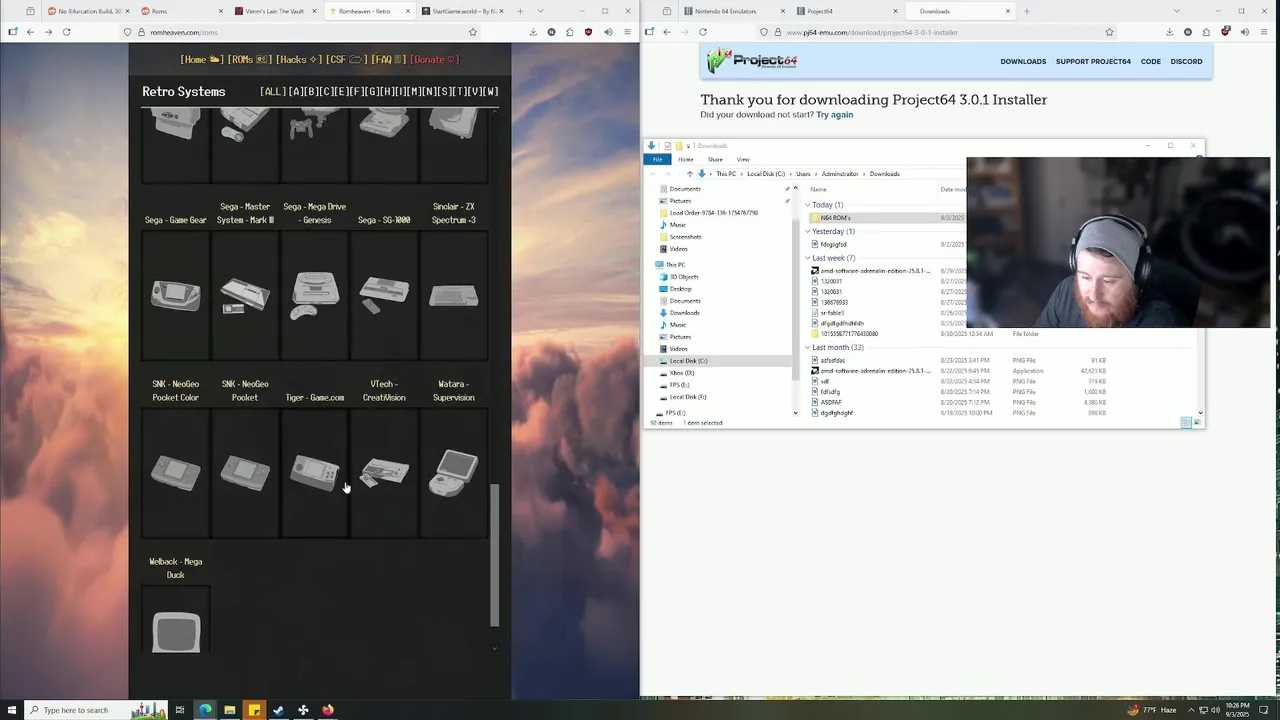
Task: Collapse the 'Yesterday (1)' file group
Action: click(808, 232)
